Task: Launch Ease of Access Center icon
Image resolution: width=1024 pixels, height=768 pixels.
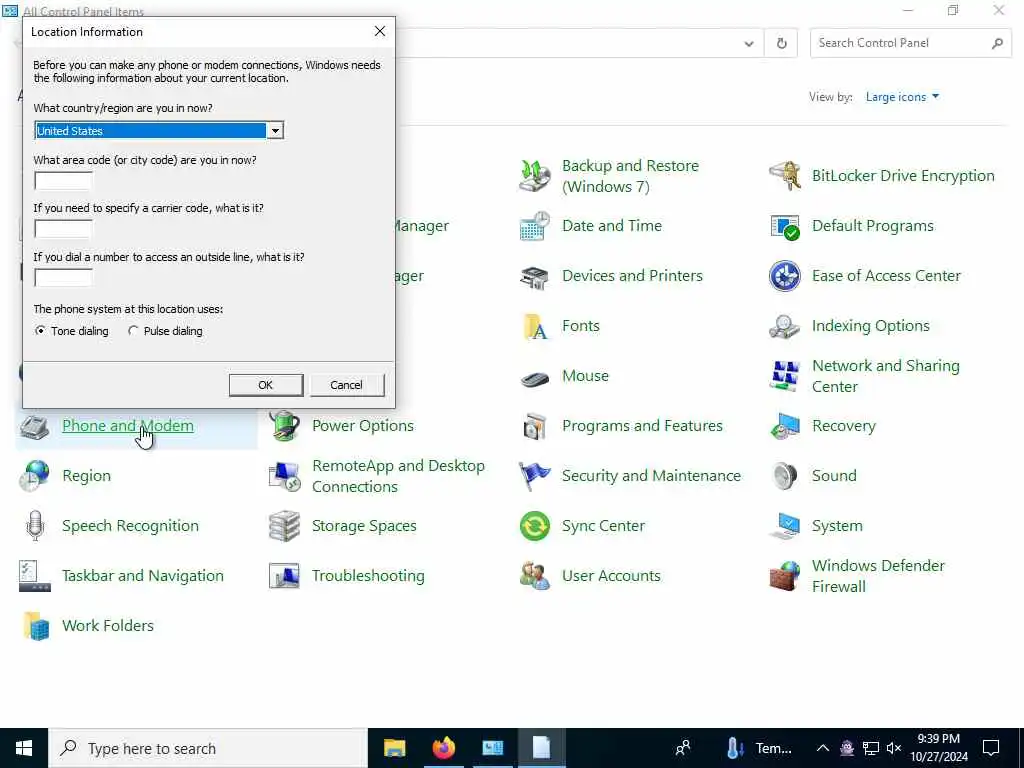Action: point(784,276)
